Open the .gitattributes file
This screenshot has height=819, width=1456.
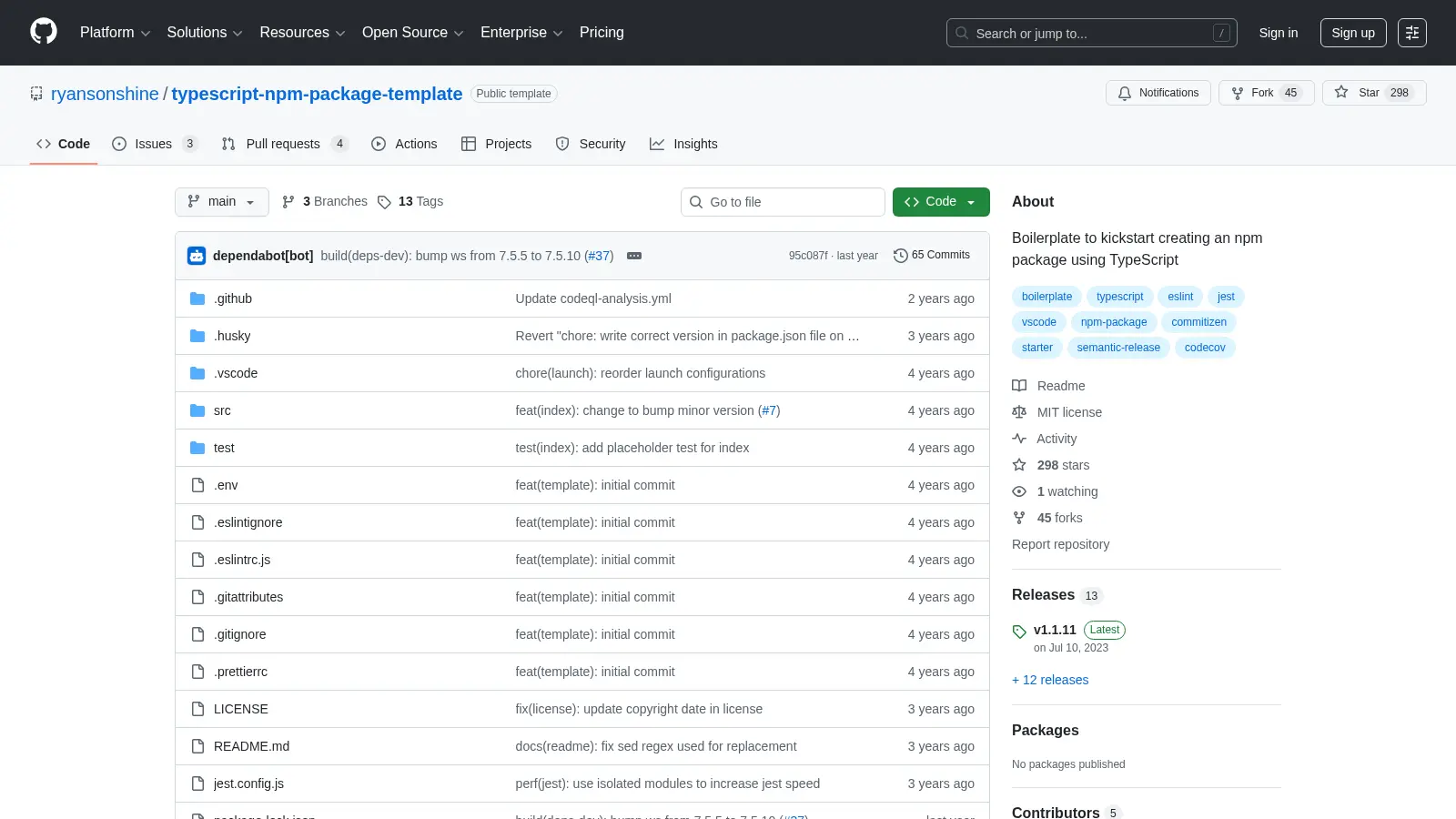tap(248, 597)
